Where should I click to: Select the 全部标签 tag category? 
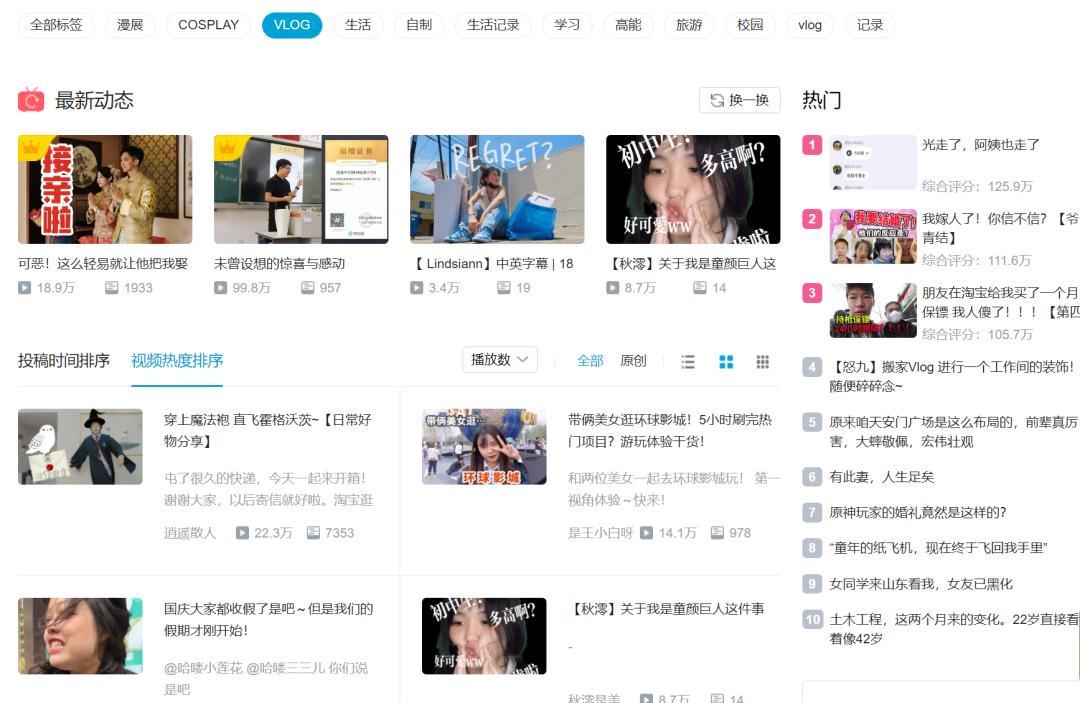pyautogui.click(x=56, y=25)
